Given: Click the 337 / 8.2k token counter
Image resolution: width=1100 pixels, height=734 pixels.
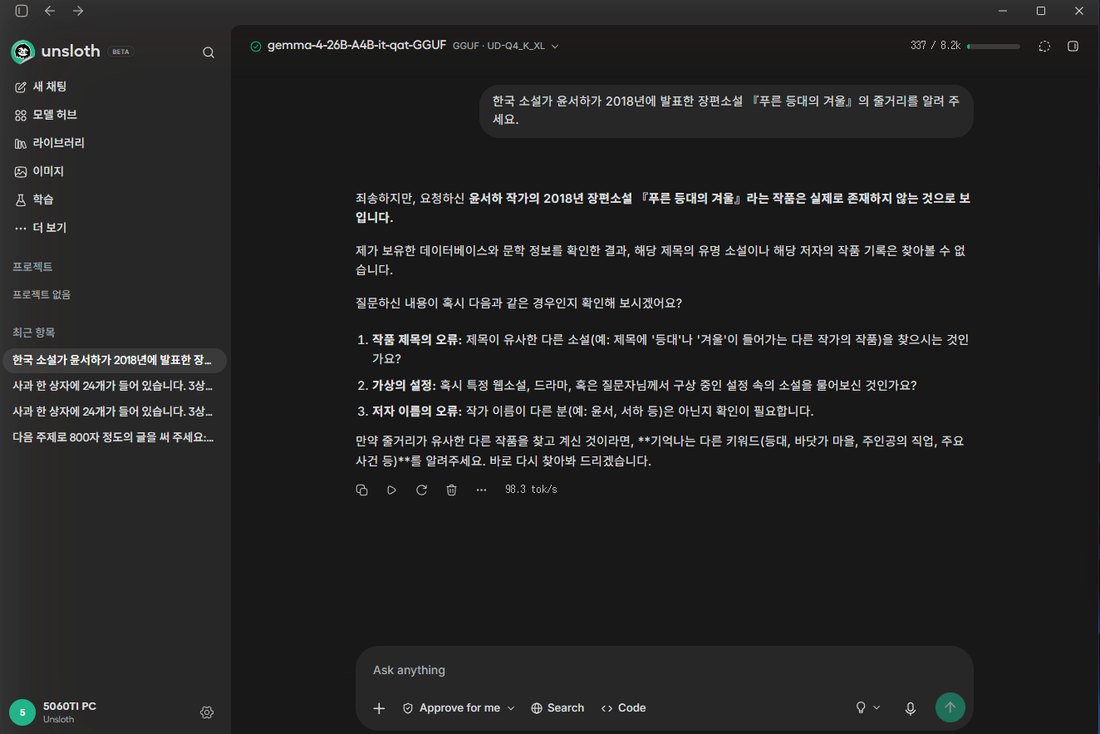Looking at the screenshot, I should (x=935, y=46).
